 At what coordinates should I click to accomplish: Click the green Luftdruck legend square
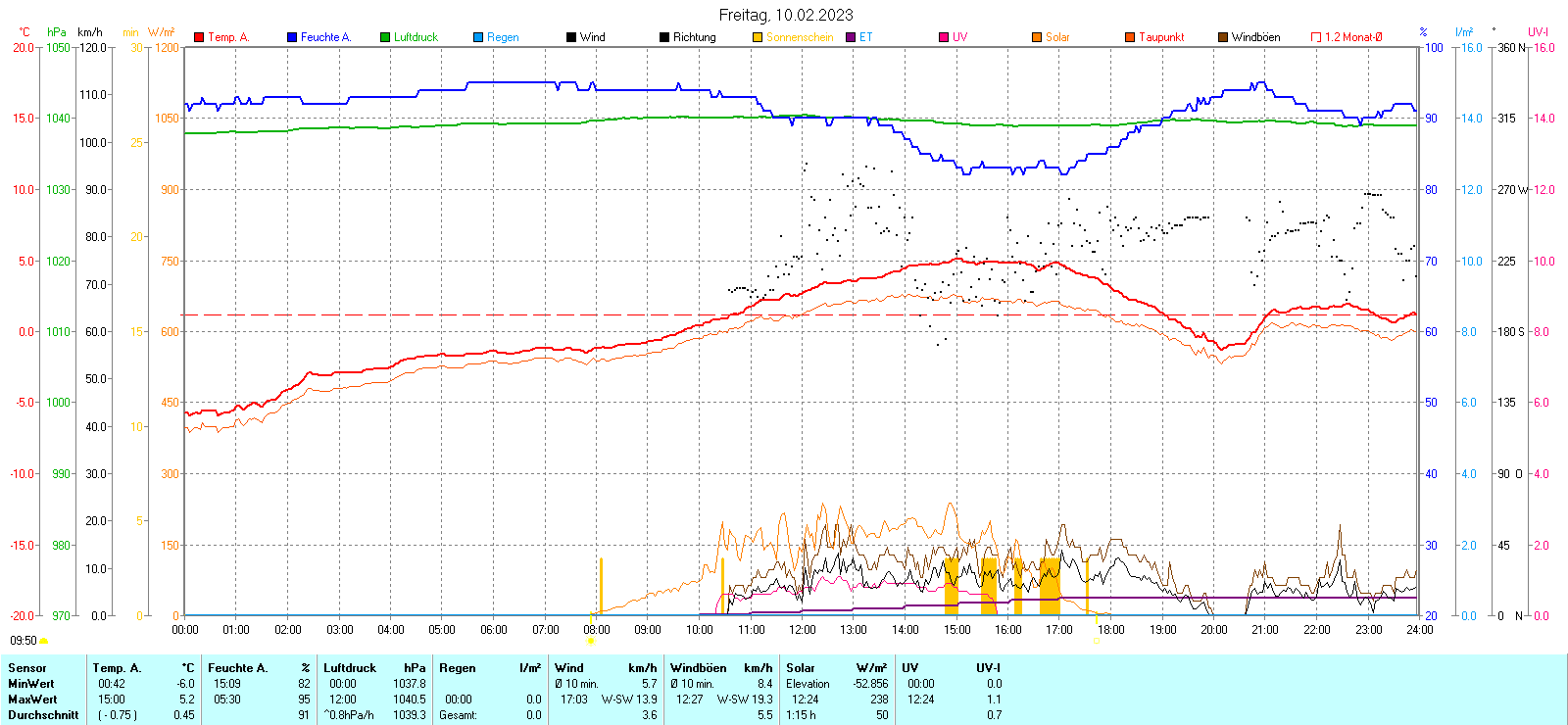point(385,37)
